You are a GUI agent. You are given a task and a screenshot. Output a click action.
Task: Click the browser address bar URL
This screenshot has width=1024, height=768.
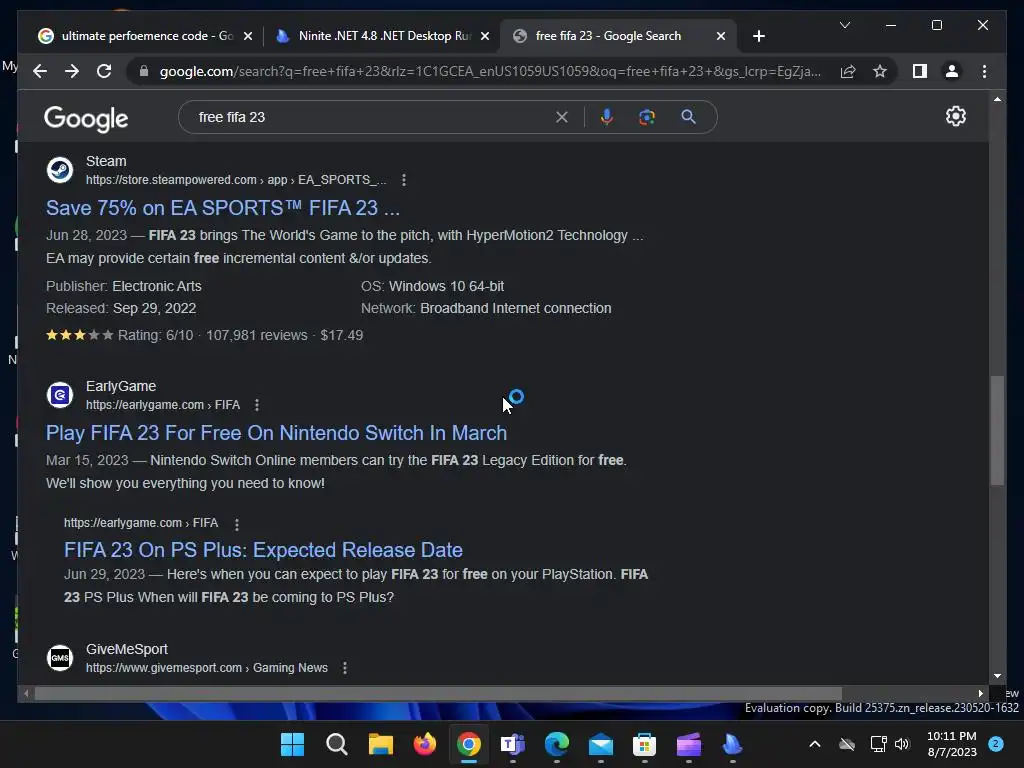(490, 71)
